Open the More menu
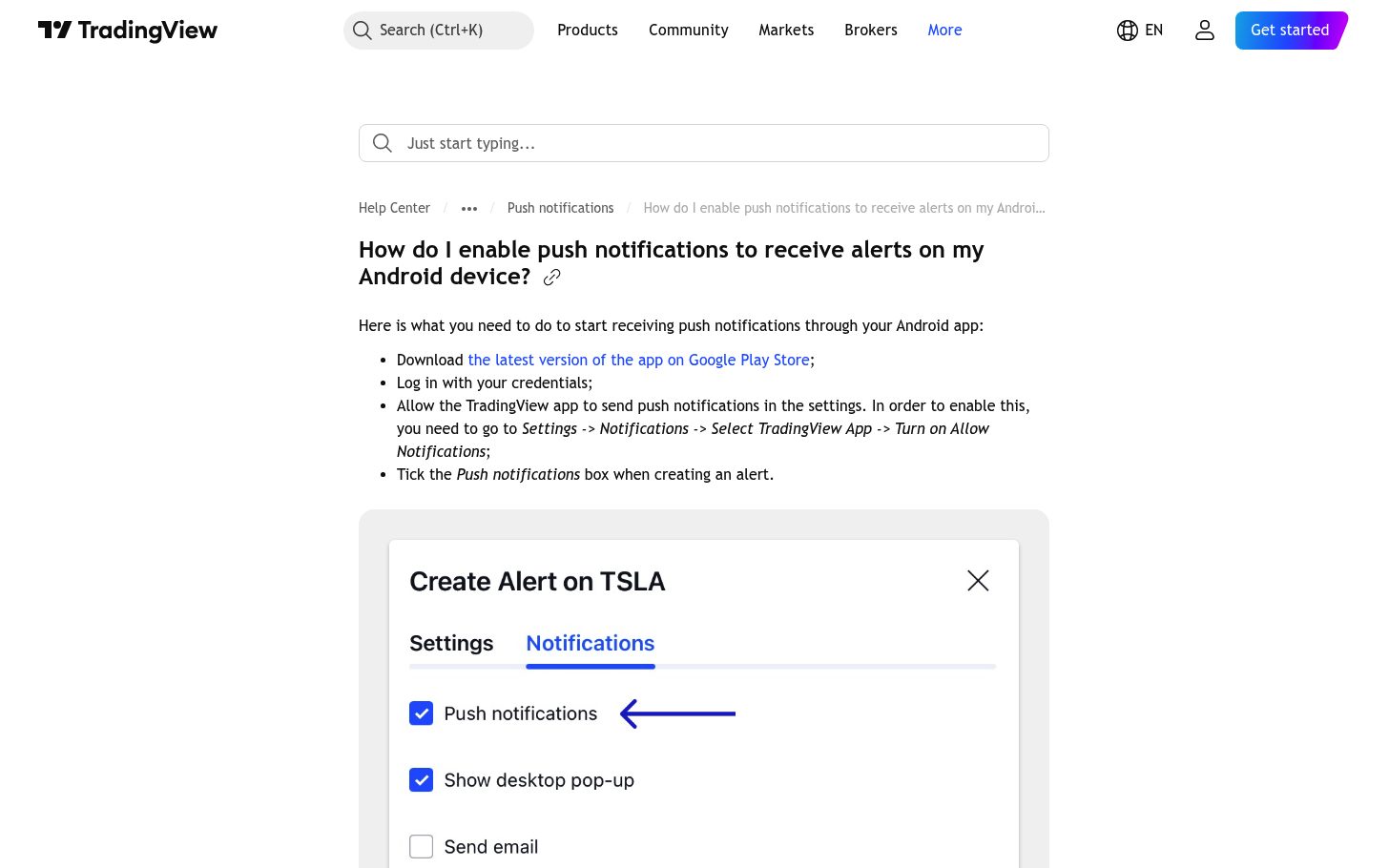 click(944, 31)
